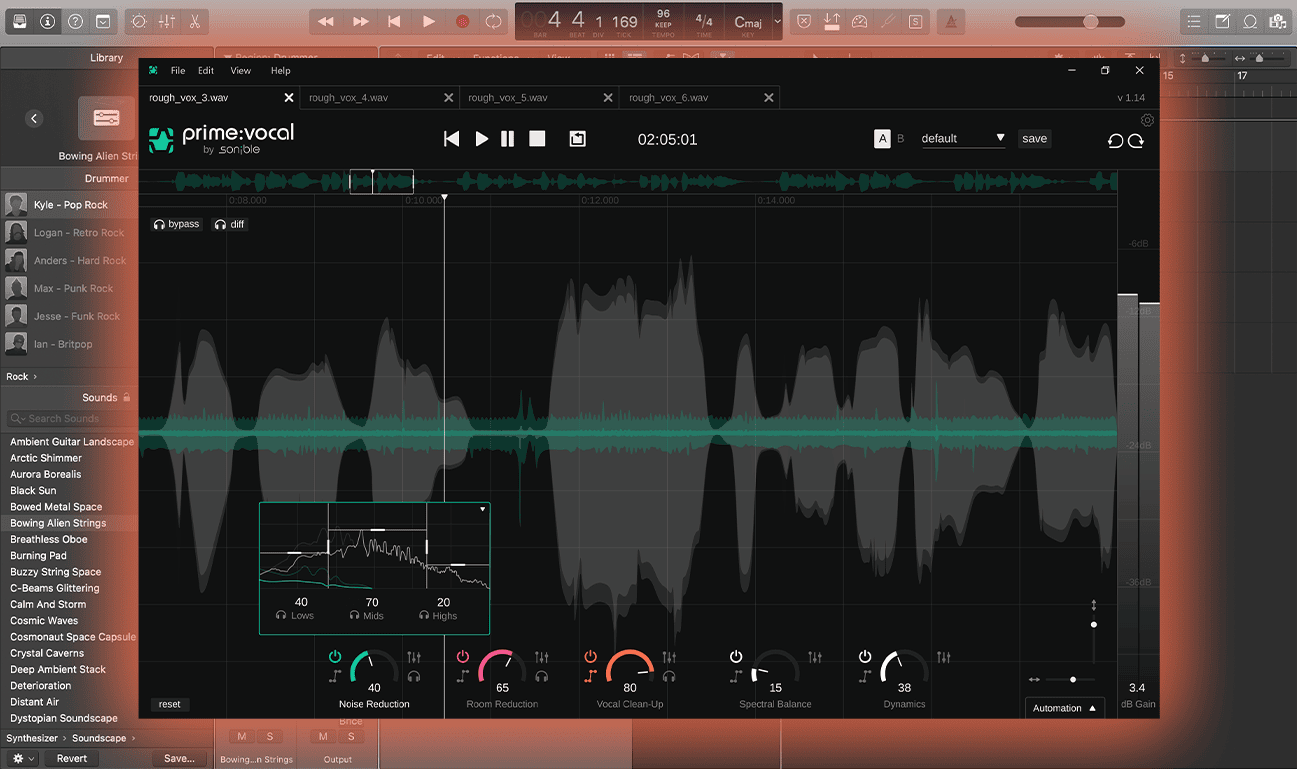Switch to rough_vox_5.wav tab

(538, 98)
